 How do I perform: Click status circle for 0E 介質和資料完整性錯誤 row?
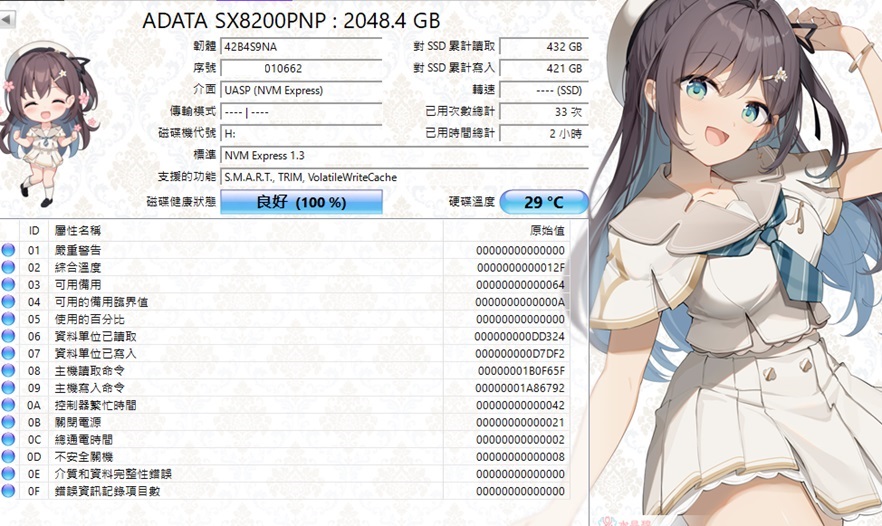[8, 474]
